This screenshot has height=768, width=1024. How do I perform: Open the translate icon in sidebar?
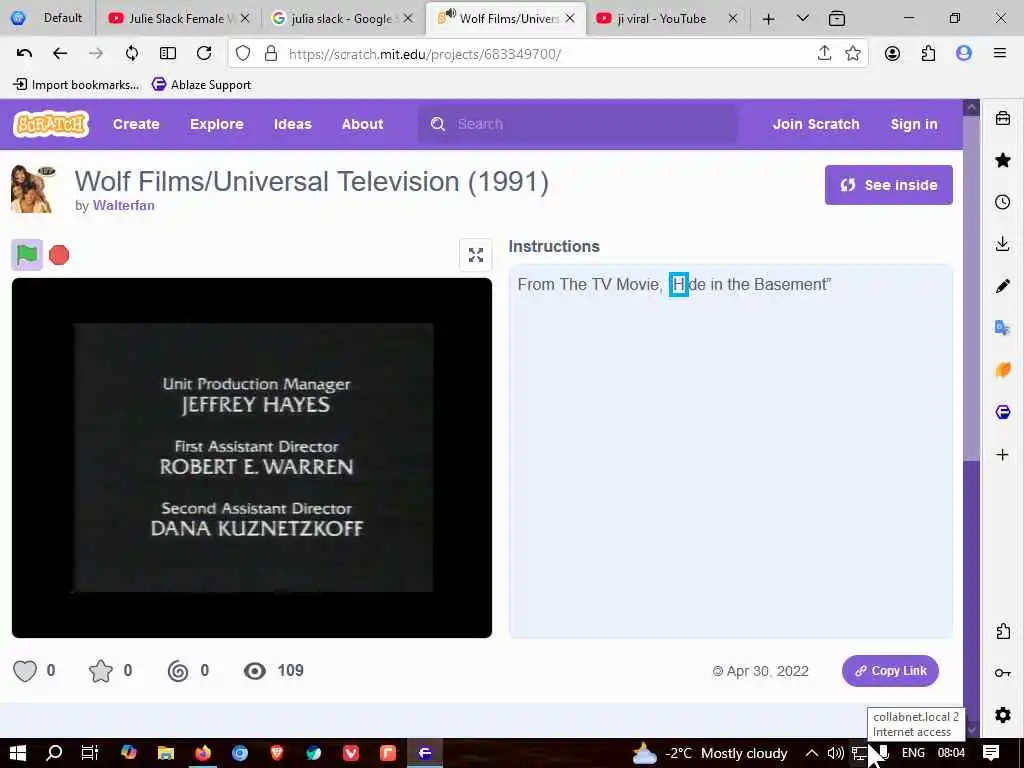coord(1003,328)
